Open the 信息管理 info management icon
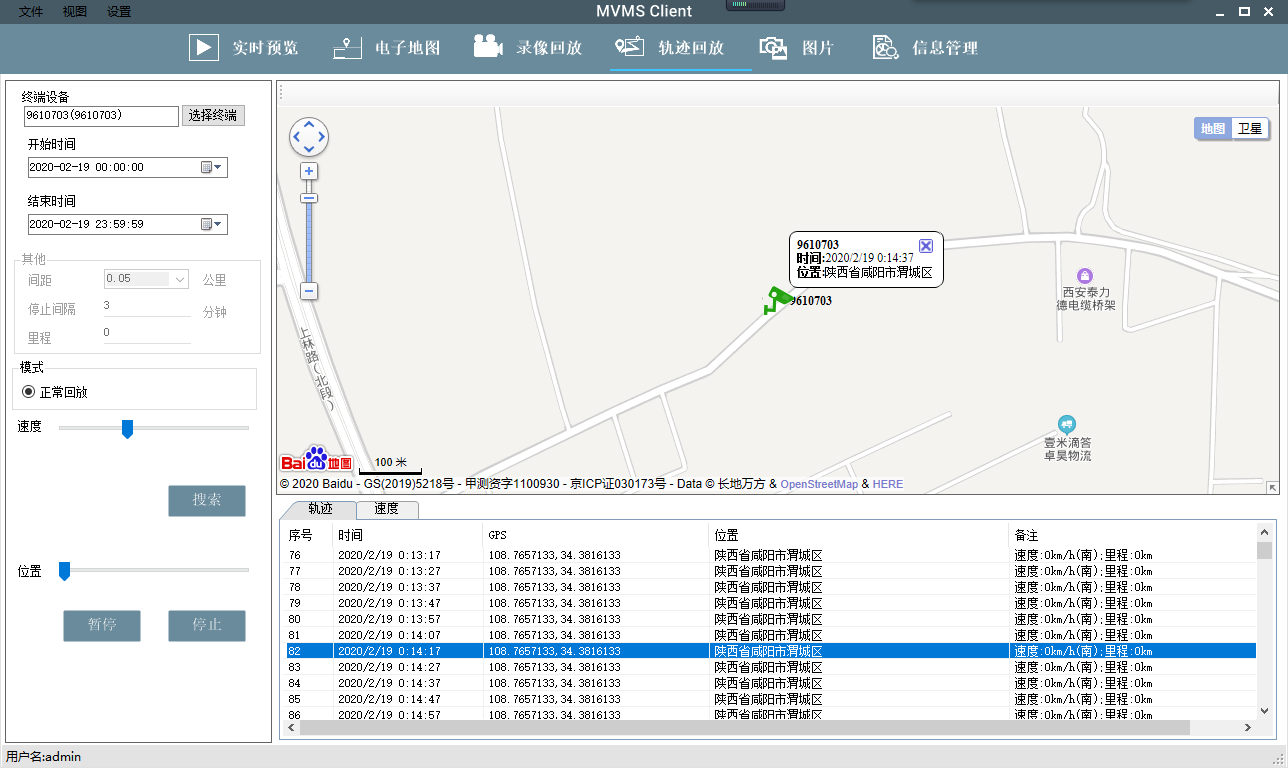 click(x=884, y=48)
